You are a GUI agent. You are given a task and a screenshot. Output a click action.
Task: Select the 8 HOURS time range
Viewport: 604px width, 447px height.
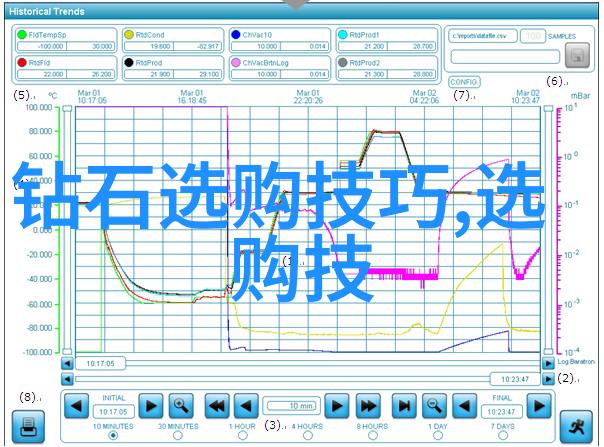[x=372, y=435]
